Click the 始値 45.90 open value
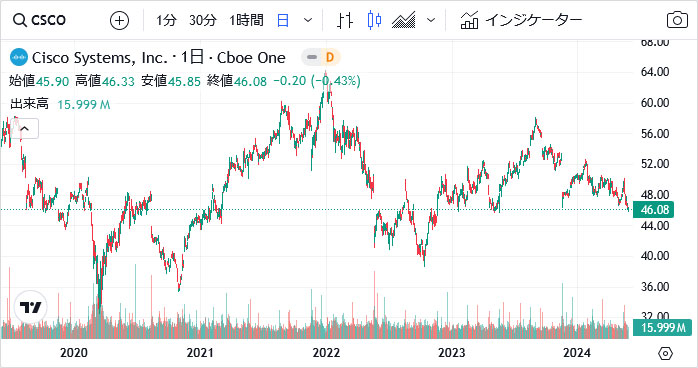Image resolution: width=698 pixels, height=368 pixels. pos(39,81)
